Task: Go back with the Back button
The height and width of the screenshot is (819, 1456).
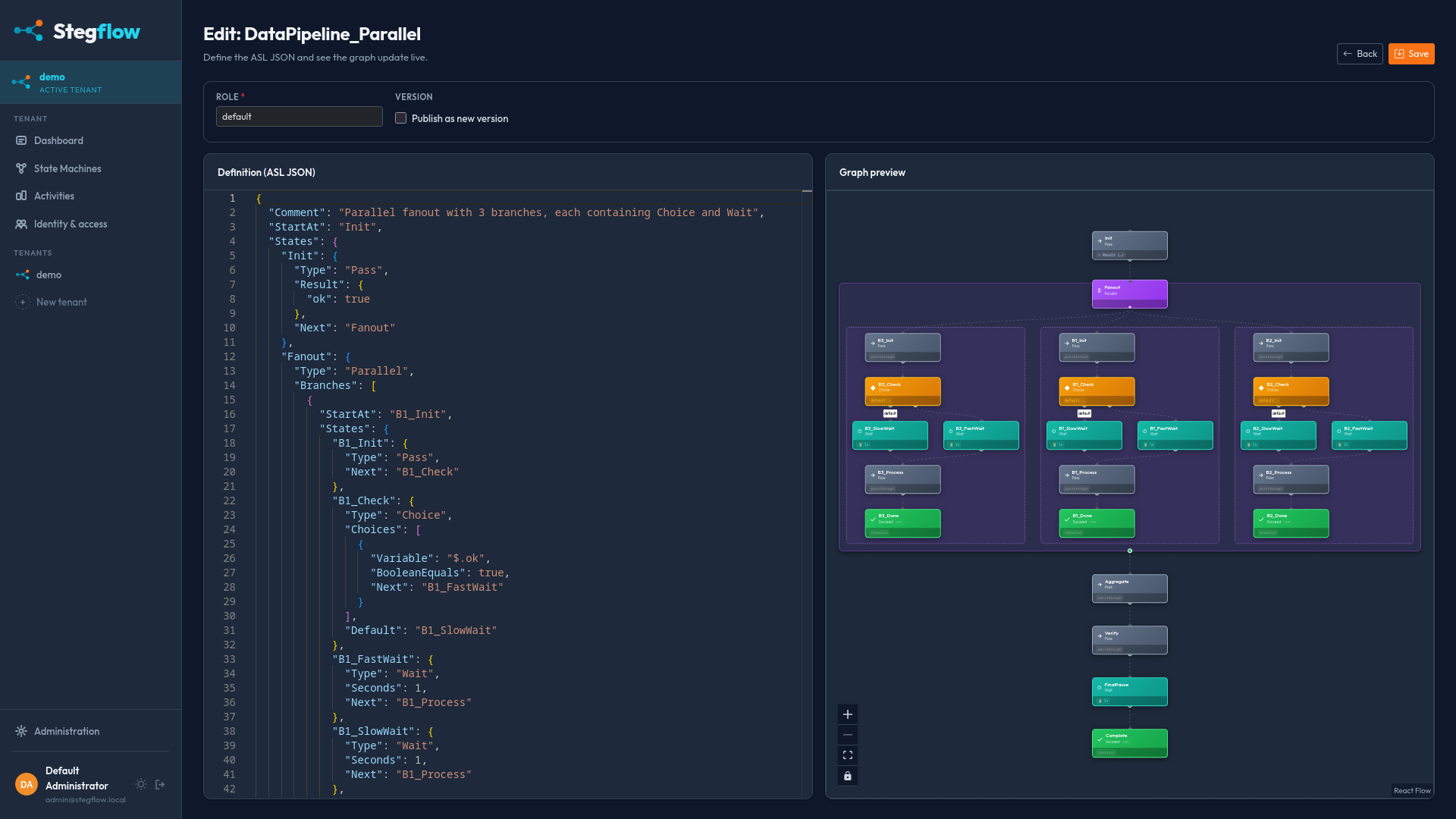Action: (1360, 54)
